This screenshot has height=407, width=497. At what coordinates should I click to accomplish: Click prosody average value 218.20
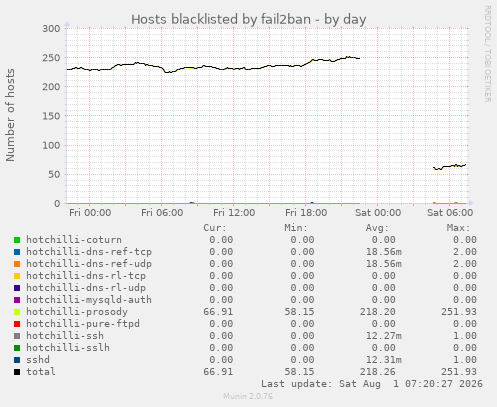pyautogui.click(x=378, y=312)
